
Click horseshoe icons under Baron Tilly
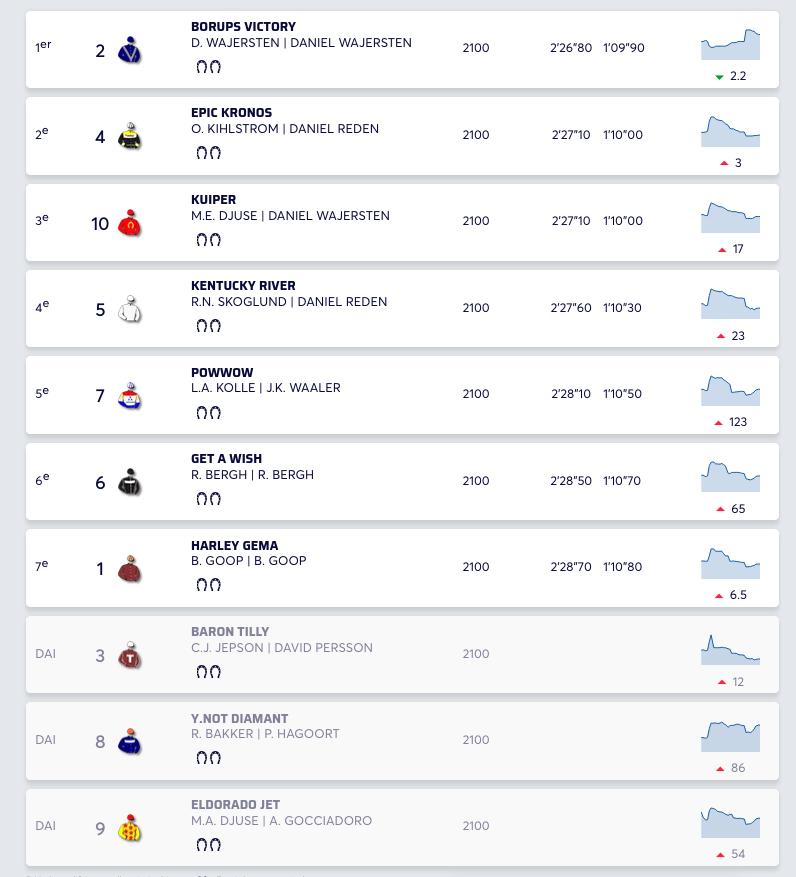tap(209, 672)
